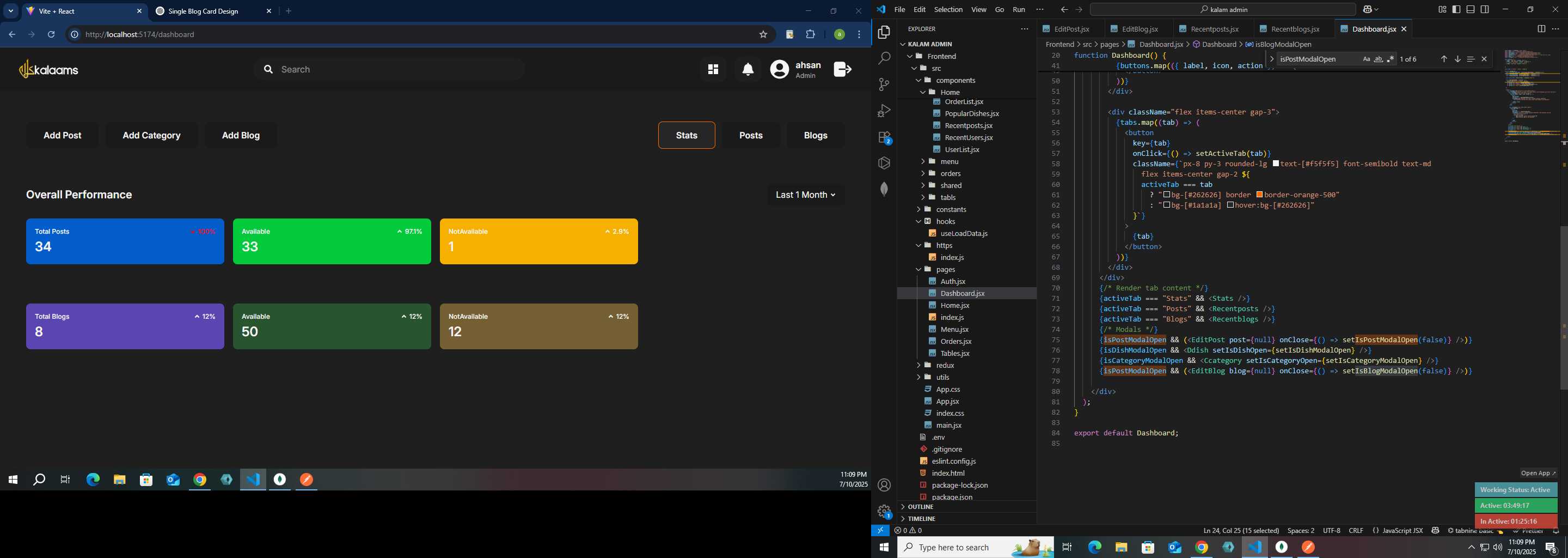The image size is (1568, 558).
Task: Collapse the KALAM ADMIN root folder
Action: 966,44
